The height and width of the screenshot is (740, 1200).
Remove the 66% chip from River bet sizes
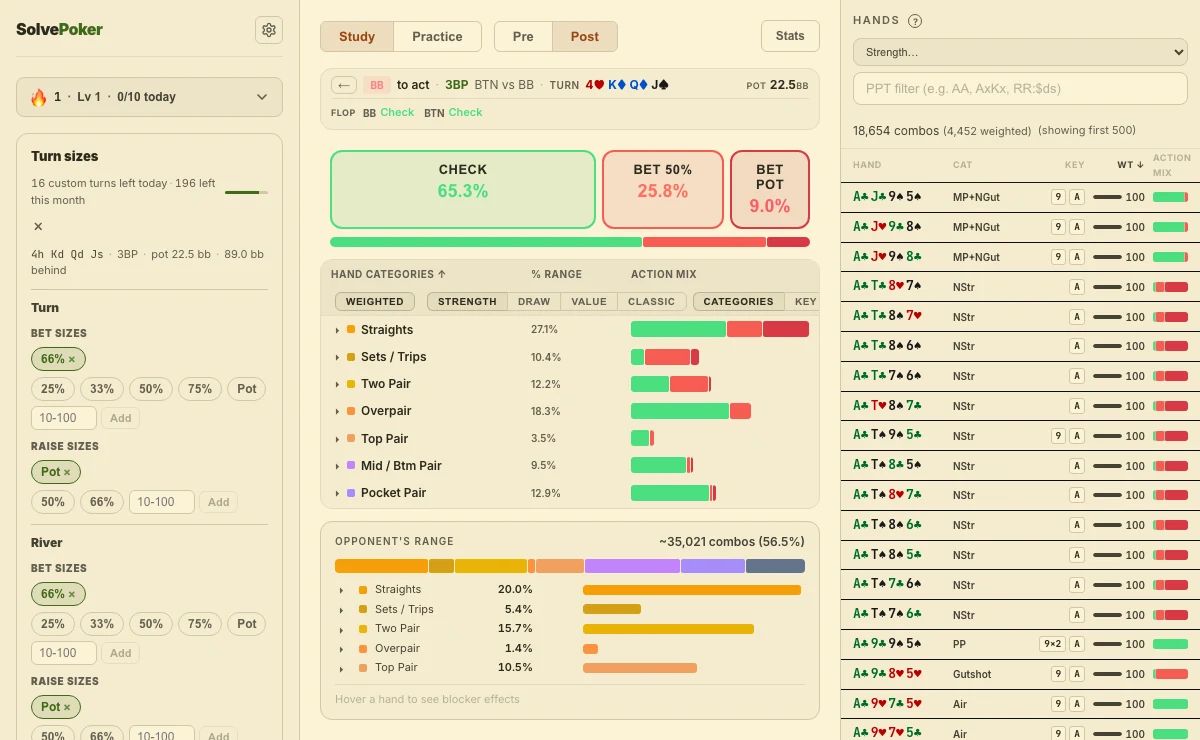[72, 594]
